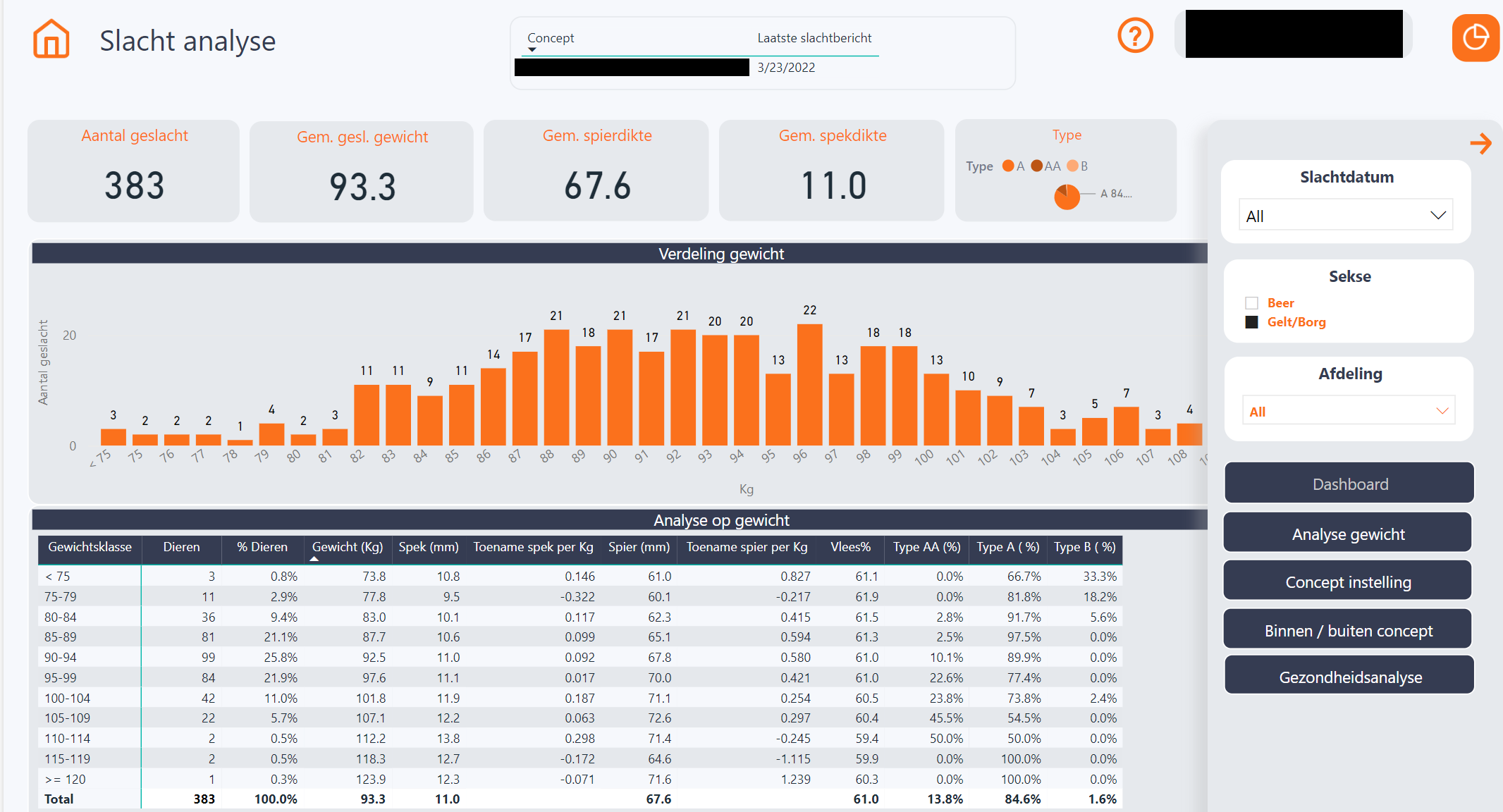Click the Aantal geslacht 383 card

pos(134,171)
